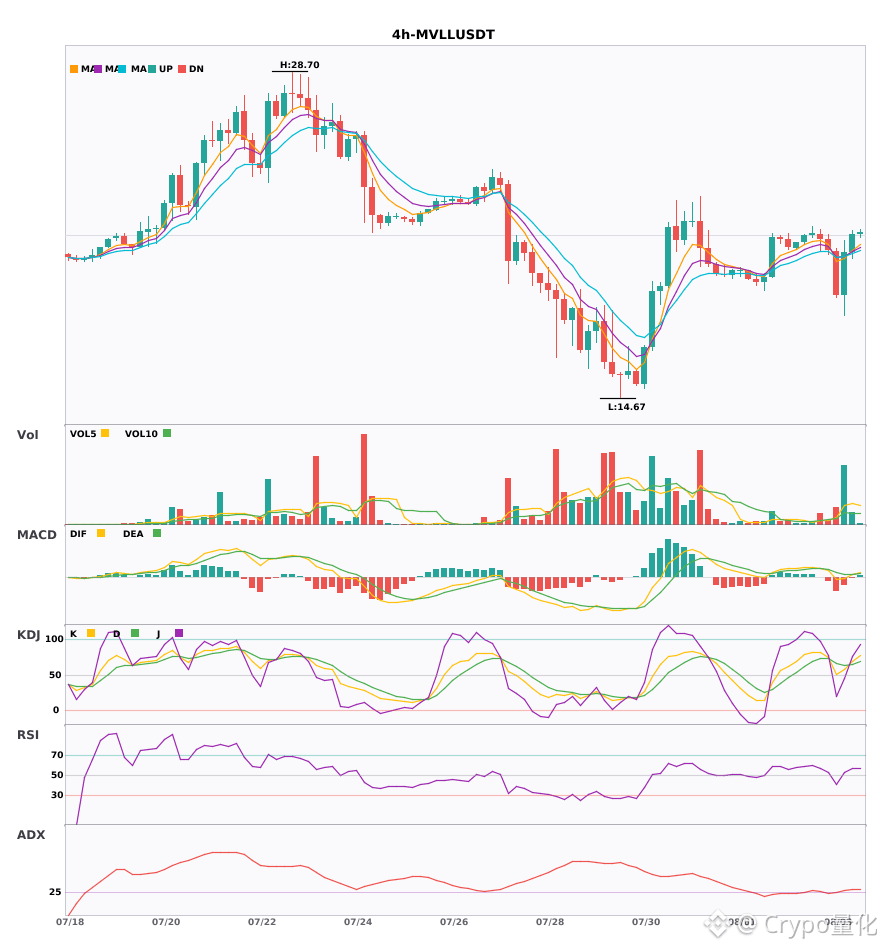Click the 07/18 date tick
The width and height of the screenshot is (885, 950).
[70, 922]
